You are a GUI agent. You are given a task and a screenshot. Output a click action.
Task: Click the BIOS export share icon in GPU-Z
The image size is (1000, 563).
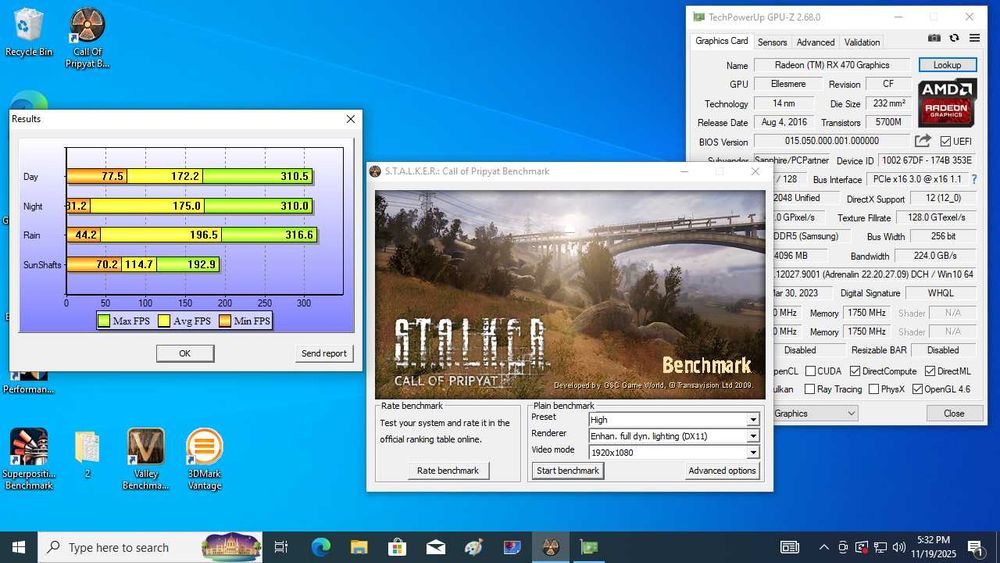922,141
